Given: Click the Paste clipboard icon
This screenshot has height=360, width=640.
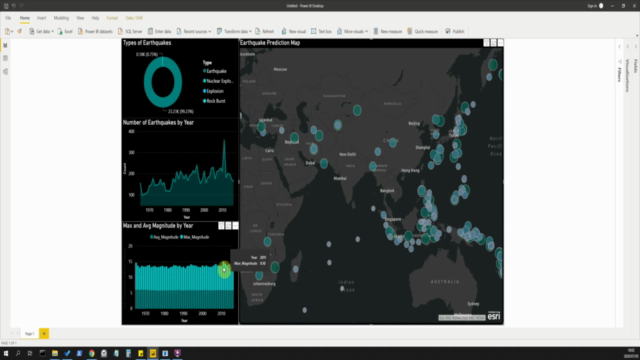Looking at the screenshot, I should pyautogui.click(x=7, y=31).
